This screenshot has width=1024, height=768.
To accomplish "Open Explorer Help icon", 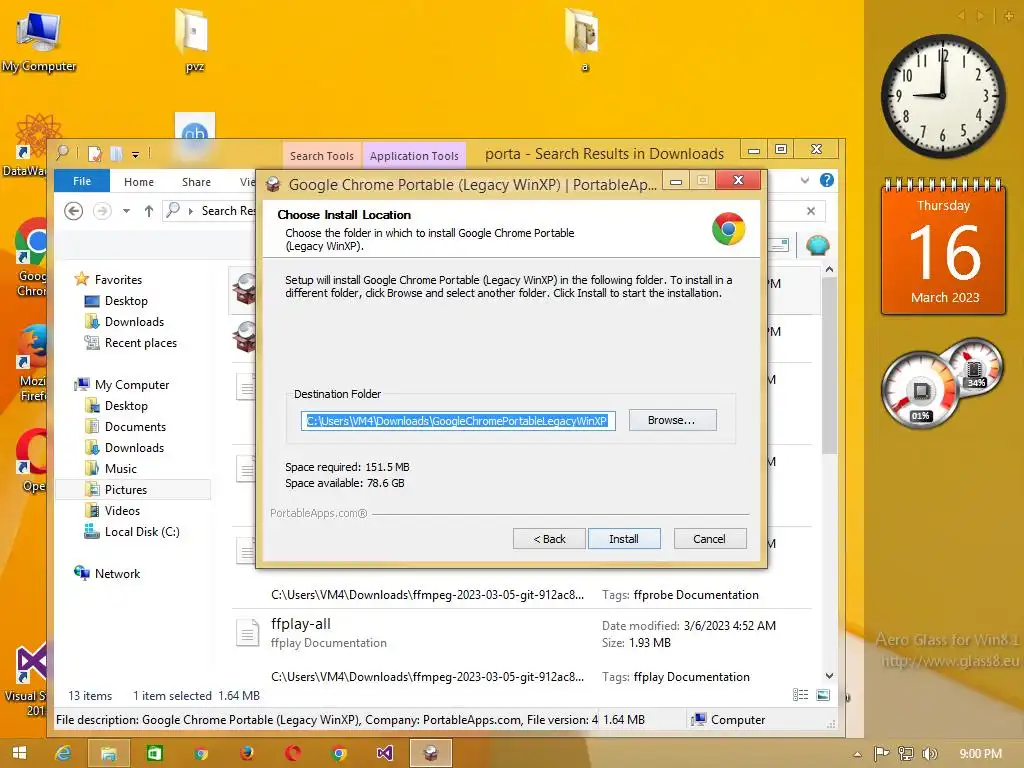I will pos(827,180).
